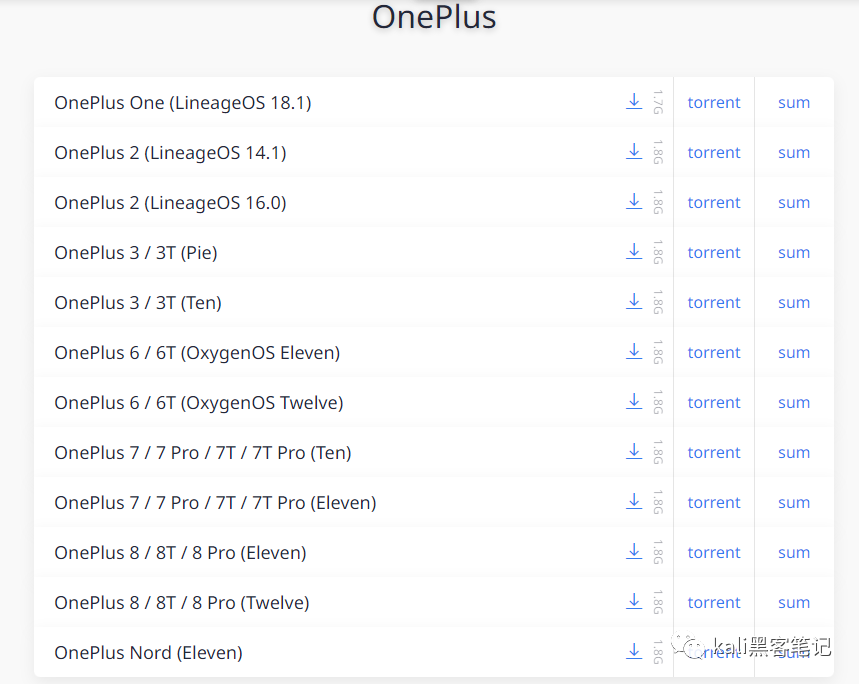The width and height of the screenshot is (859, 684).
Task: Select the 'OnePlus 2 (LineageOS 14.1)' row name
Action: coord(170,153)
